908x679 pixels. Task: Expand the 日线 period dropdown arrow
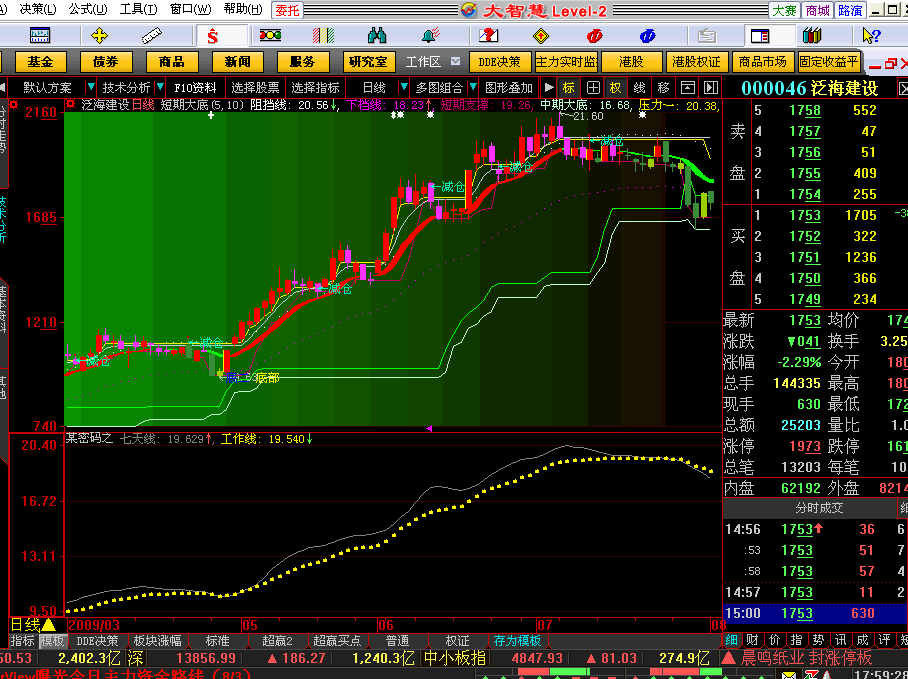[x=404, y=88]
